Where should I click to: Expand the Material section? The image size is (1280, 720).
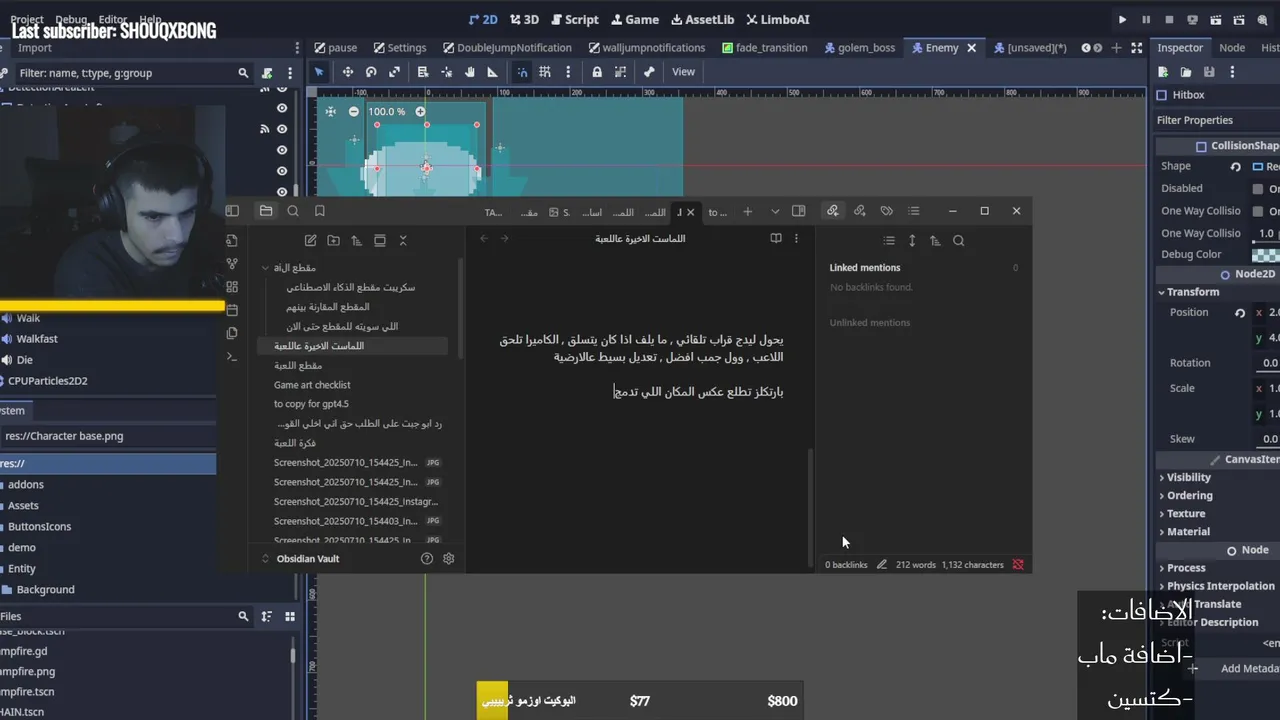[x=1184, y=532]
